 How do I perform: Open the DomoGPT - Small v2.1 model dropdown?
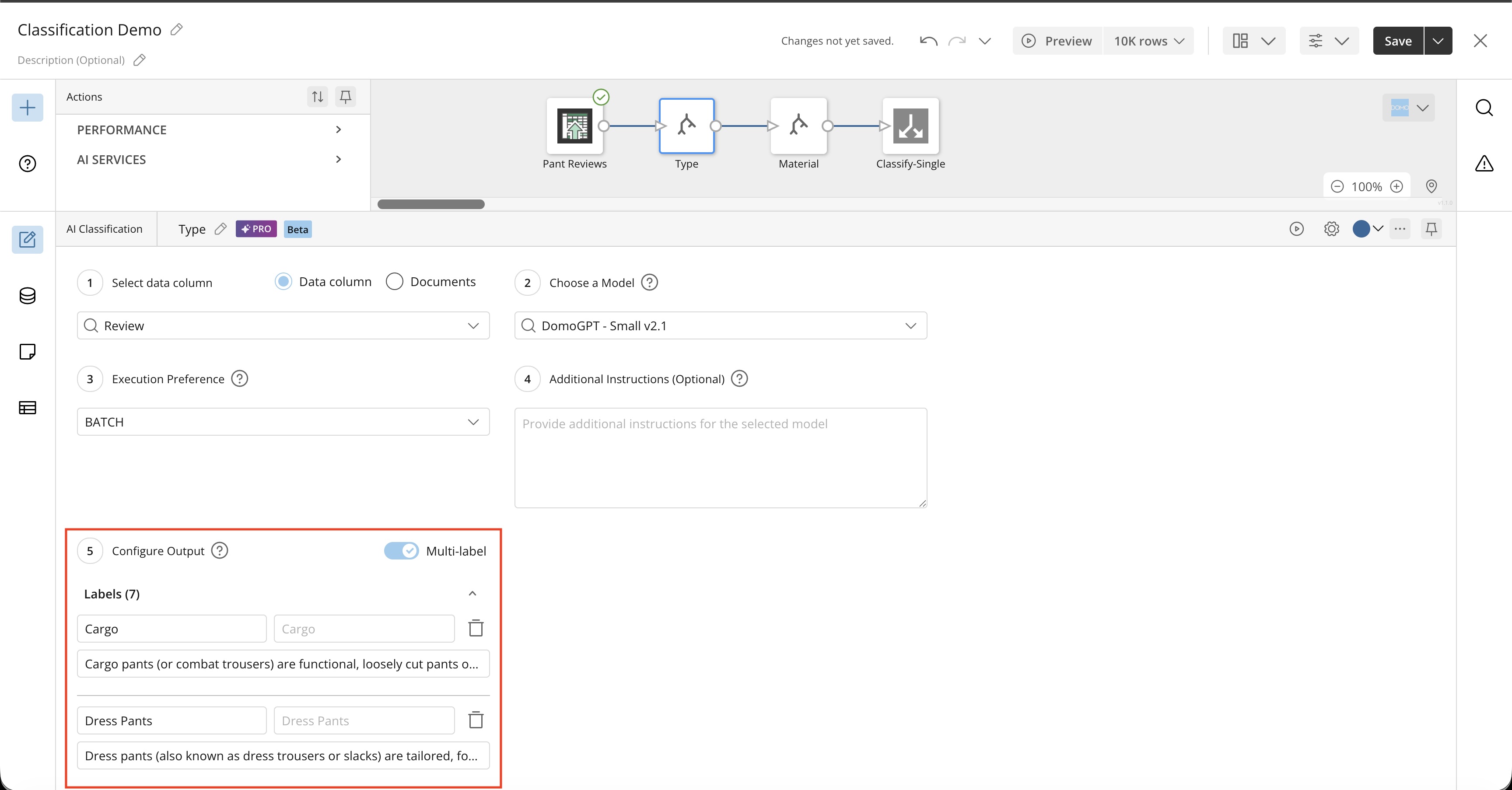721,325
